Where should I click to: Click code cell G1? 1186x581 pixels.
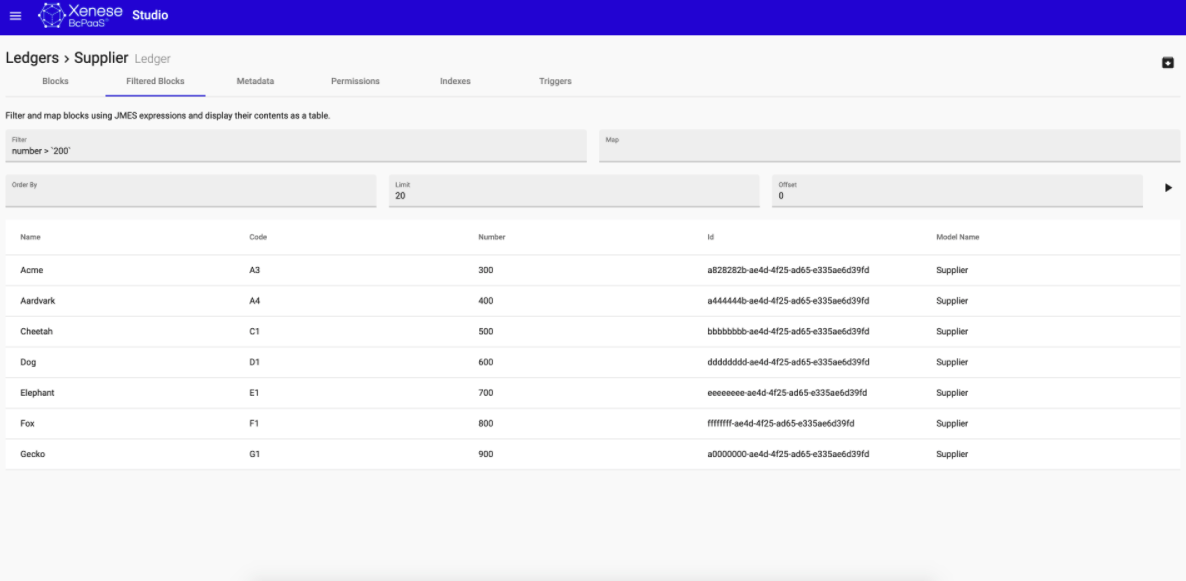254,454
